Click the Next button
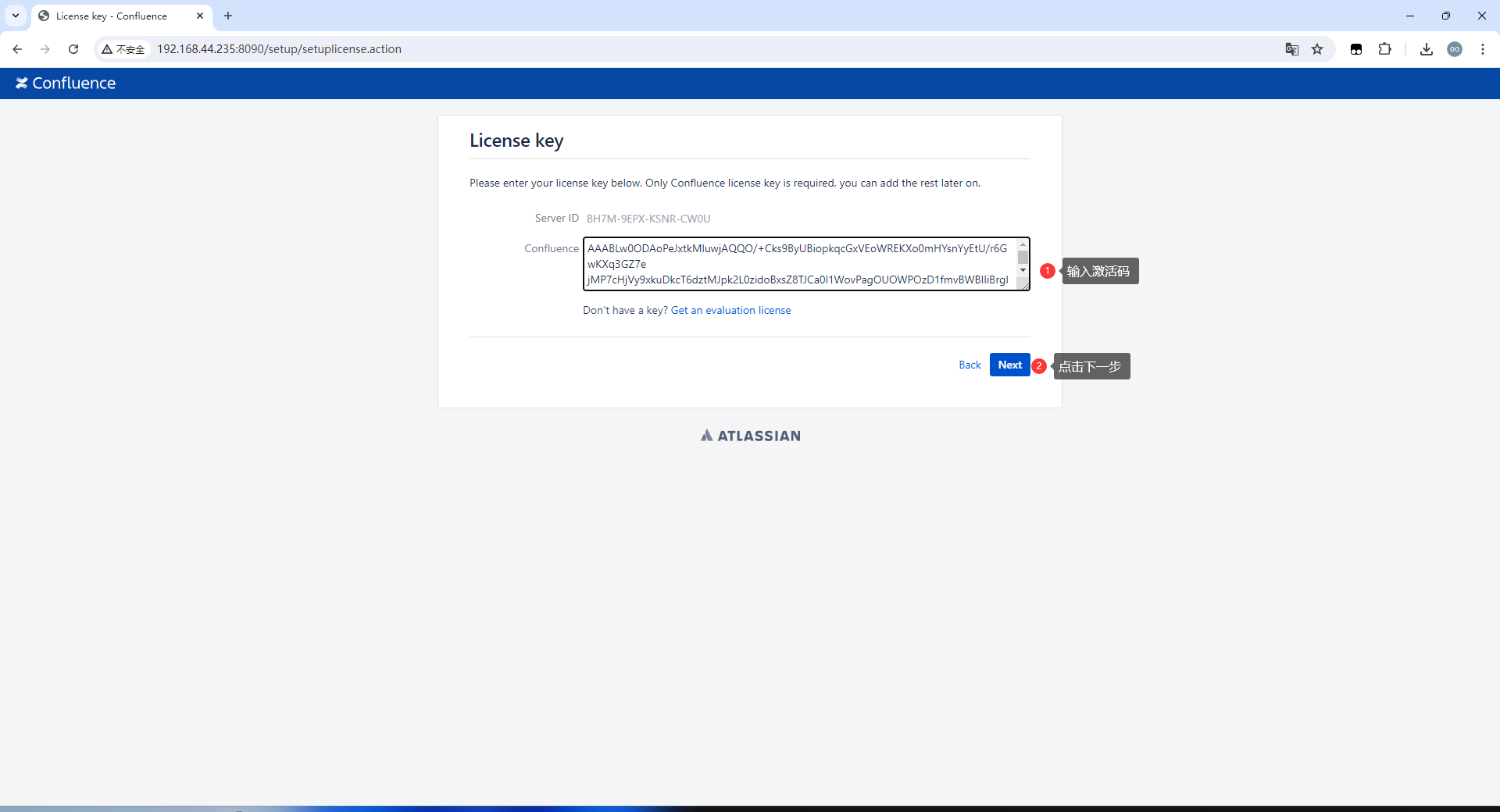Screen dimensions: 1500x812 click(1009, 365)
